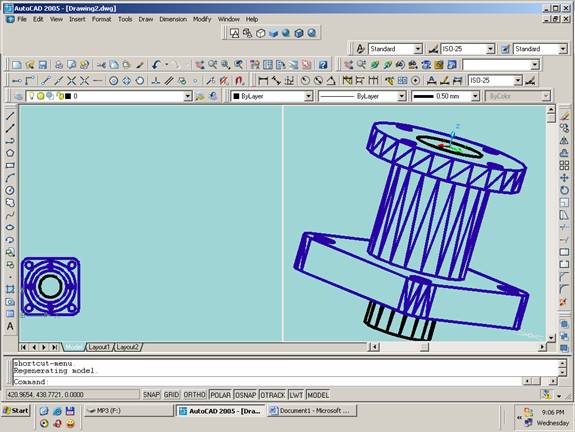
Task: Toggle LWT lineweight display
Action: (x=296, y=395)
